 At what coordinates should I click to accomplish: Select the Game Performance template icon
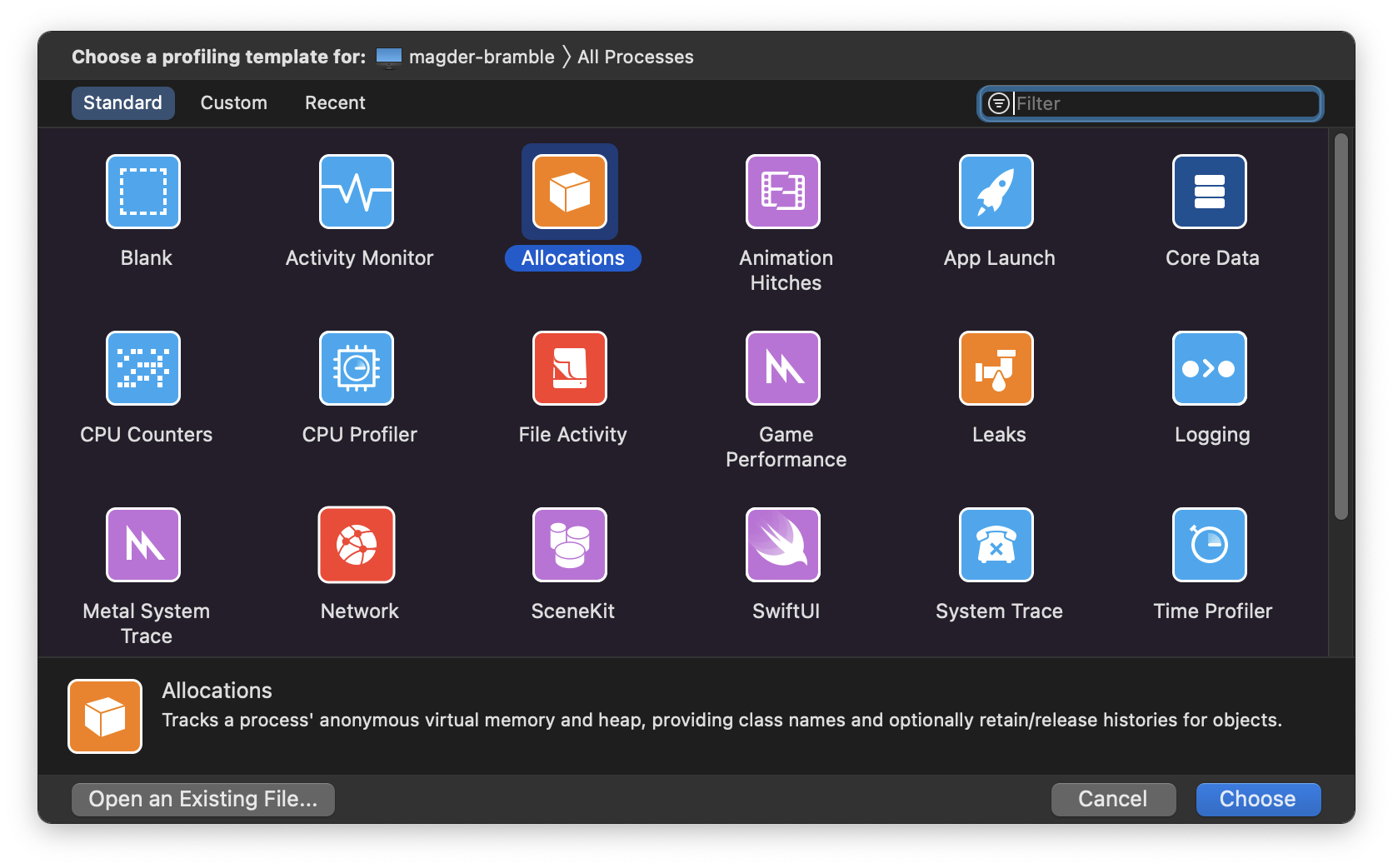point(783,368)
